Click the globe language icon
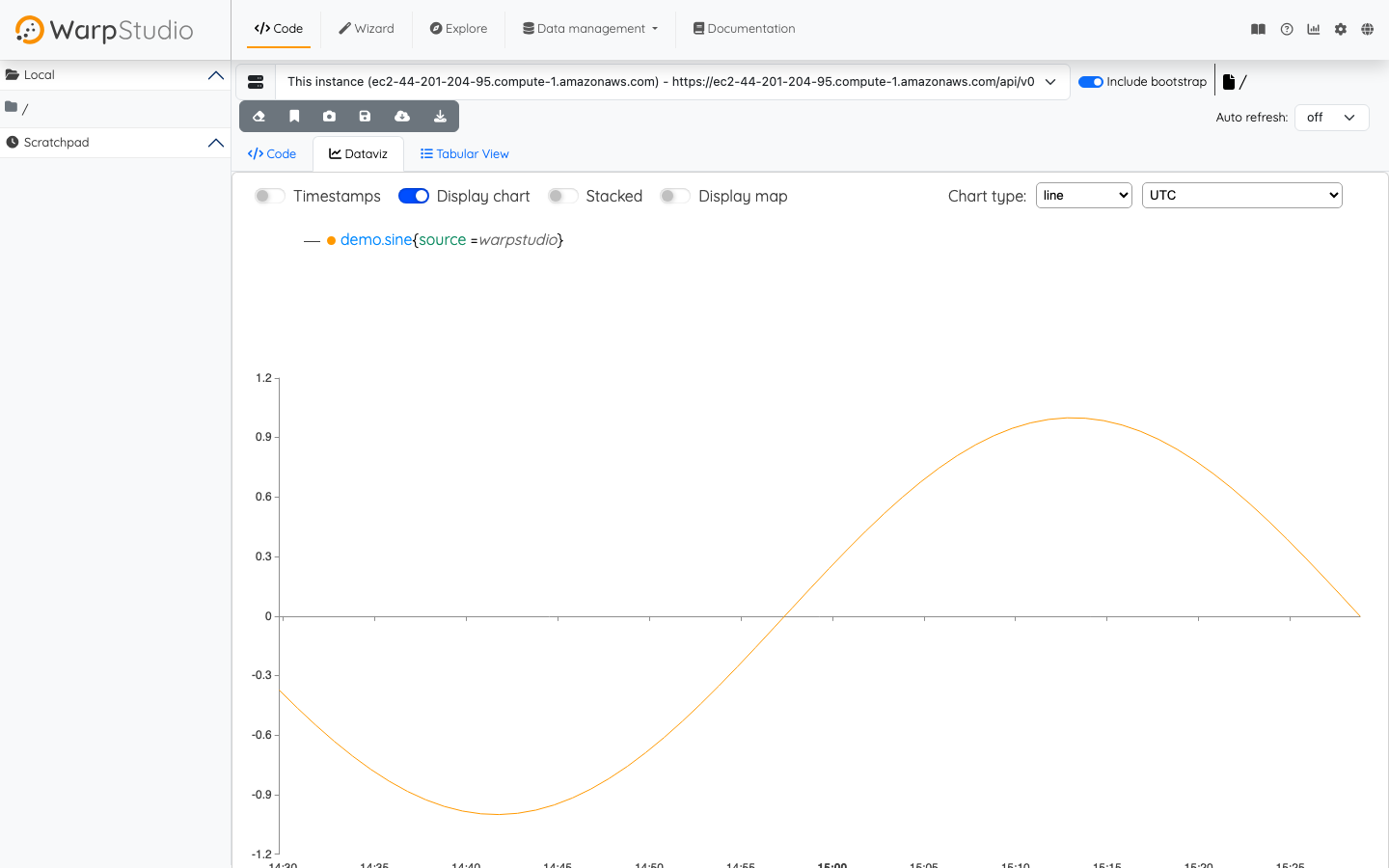The image size is (1389, 868). click(1368, 29)
